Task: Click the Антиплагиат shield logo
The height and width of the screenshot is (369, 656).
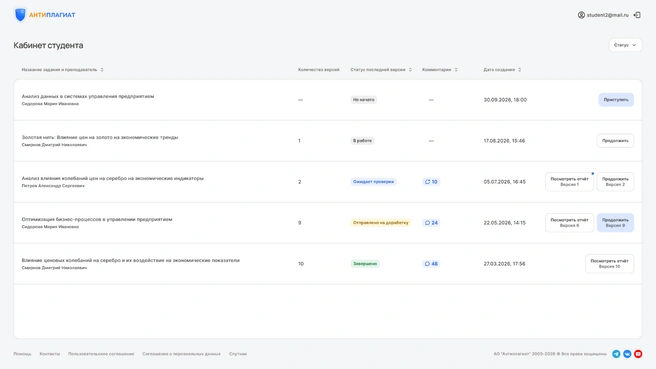Action: click(x=20, y=15)
